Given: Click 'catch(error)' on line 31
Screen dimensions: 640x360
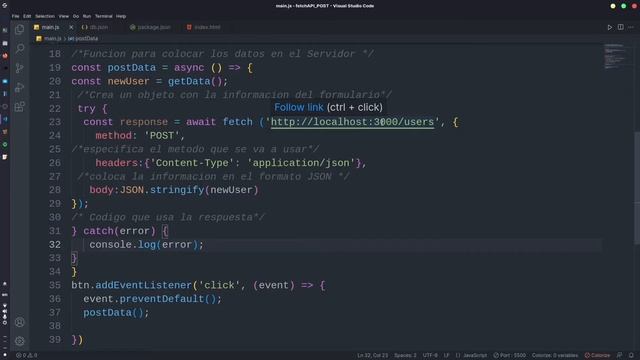Looking at the screenshot, I should [x=119, y=231].
